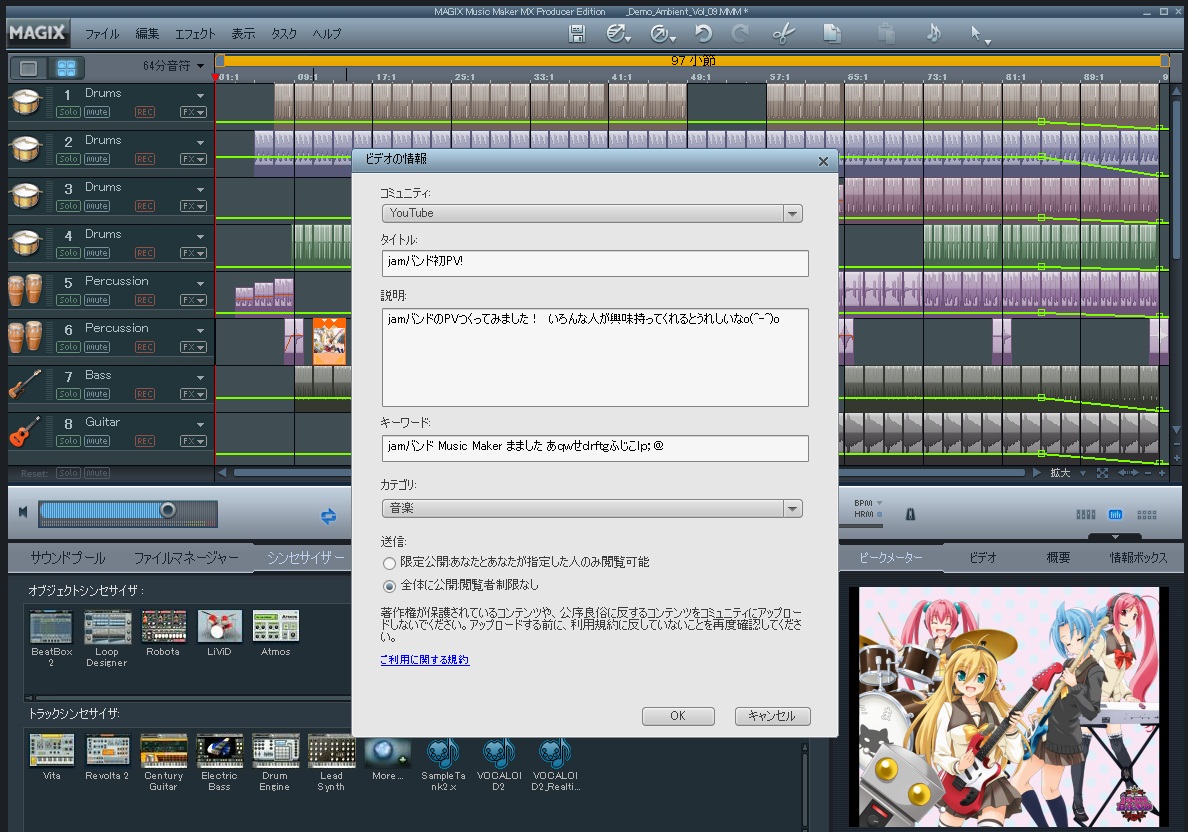This screenshot has height=832, width=1188.
Task: Click the music note icon in toolbar
Action: 933,33
